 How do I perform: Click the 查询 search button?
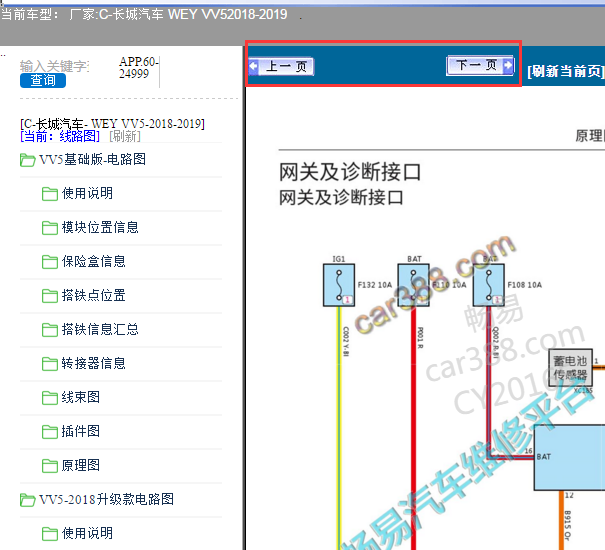pos(43,80)
